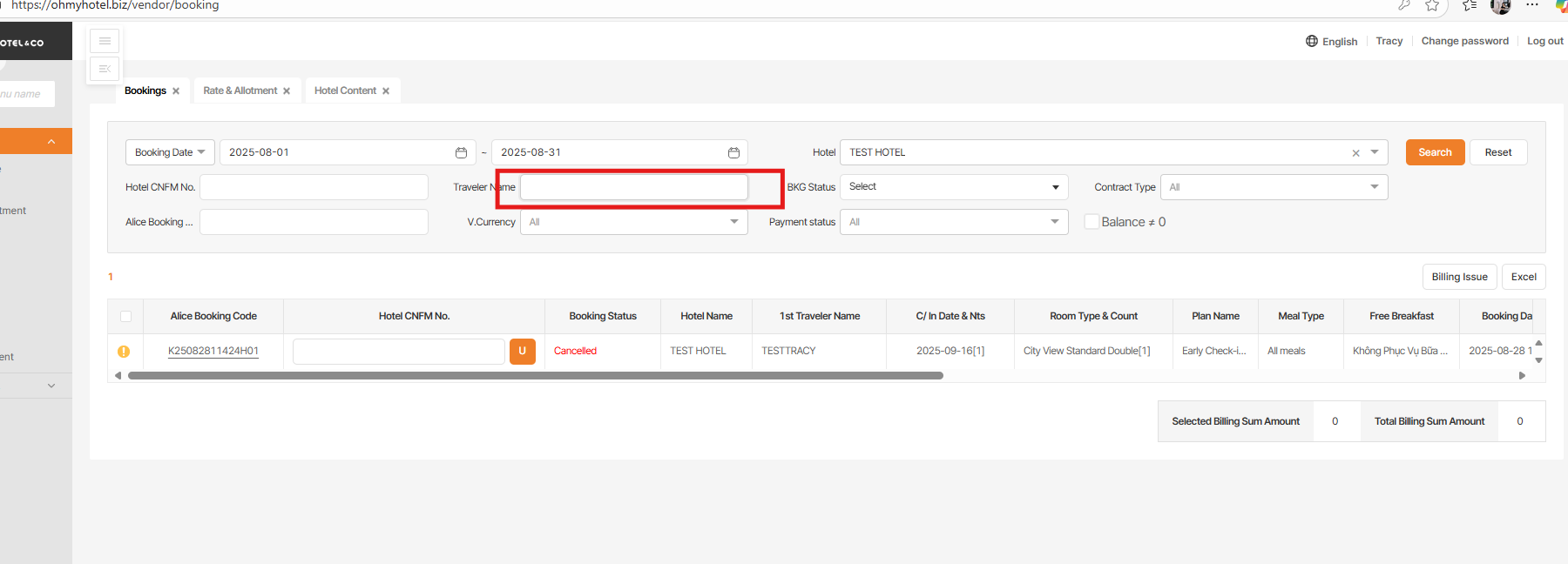Click the hamburger menu icon

(x=105, y=41)
